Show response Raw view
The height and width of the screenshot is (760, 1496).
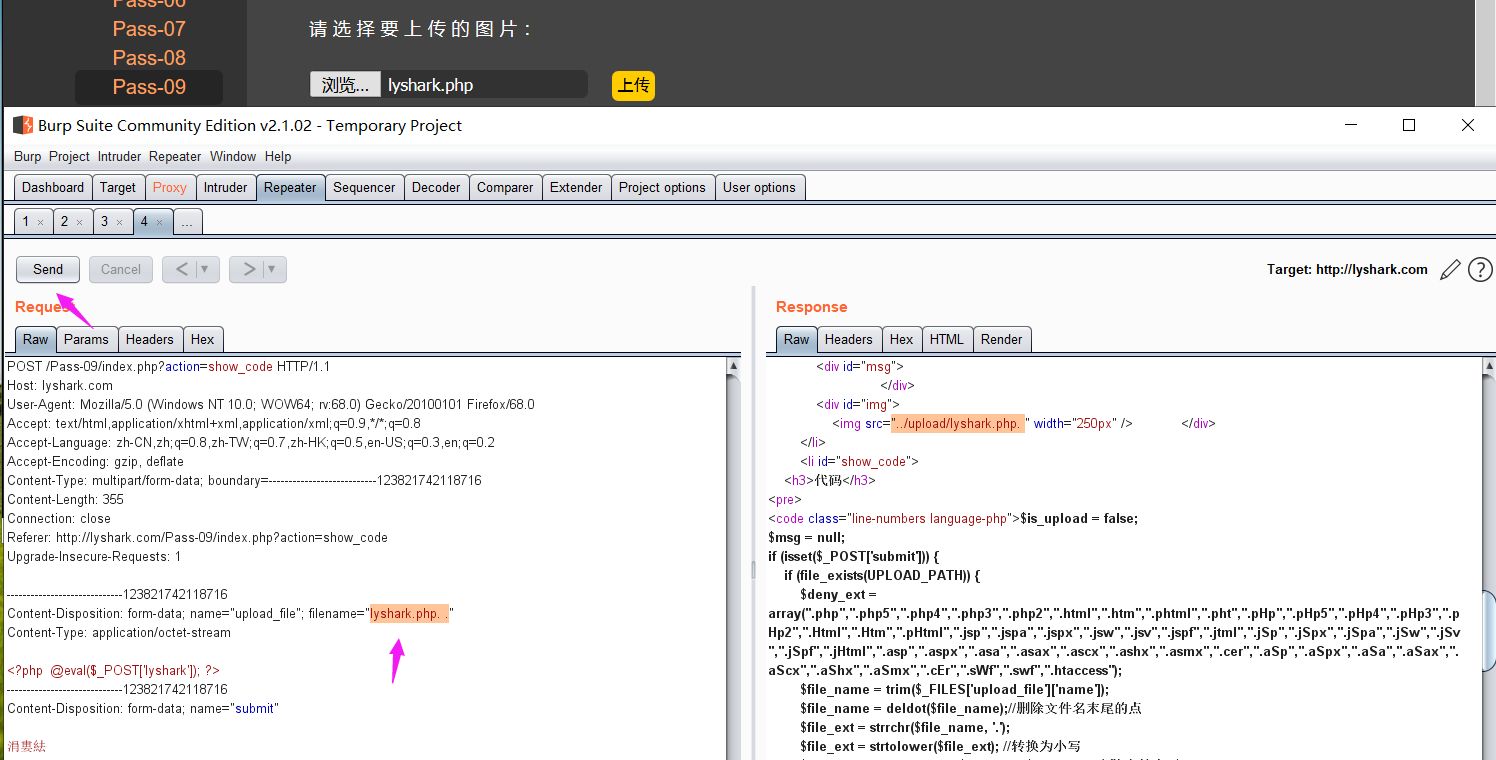coord(797,339)
